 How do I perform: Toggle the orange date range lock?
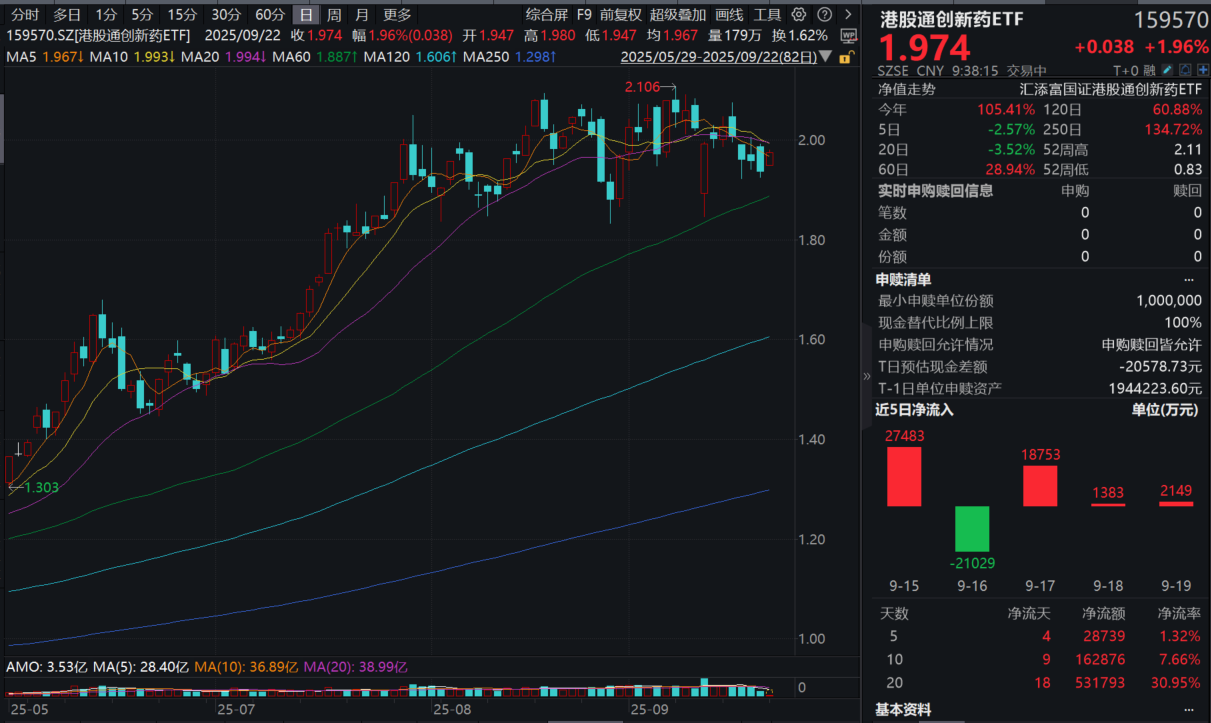coord(845,58)
